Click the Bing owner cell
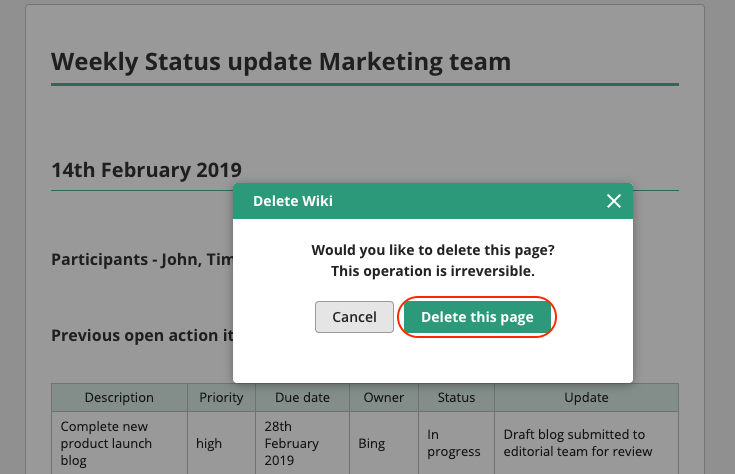 click(371, 443)
